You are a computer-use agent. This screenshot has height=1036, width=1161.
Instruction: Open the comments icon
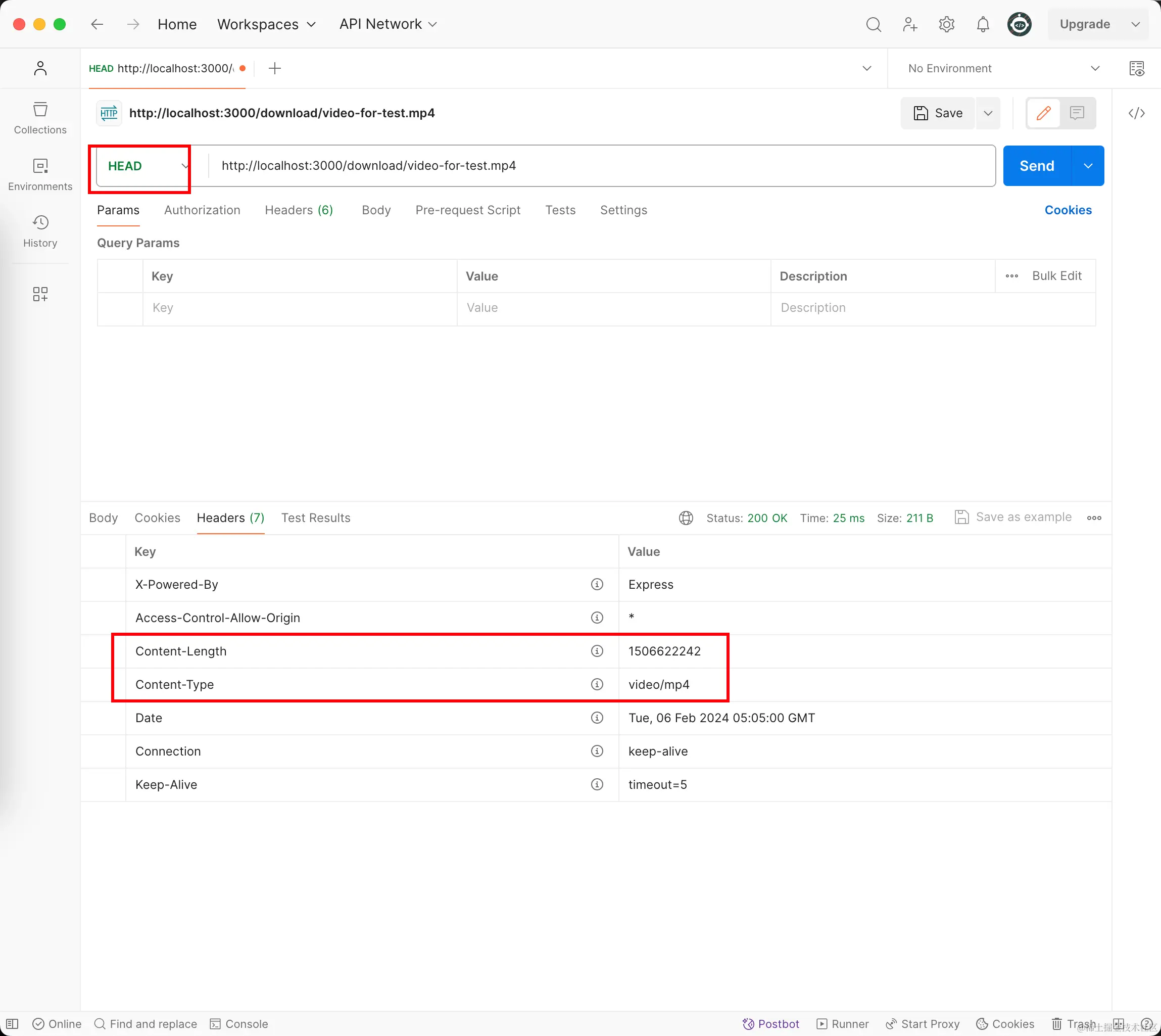1077,113
